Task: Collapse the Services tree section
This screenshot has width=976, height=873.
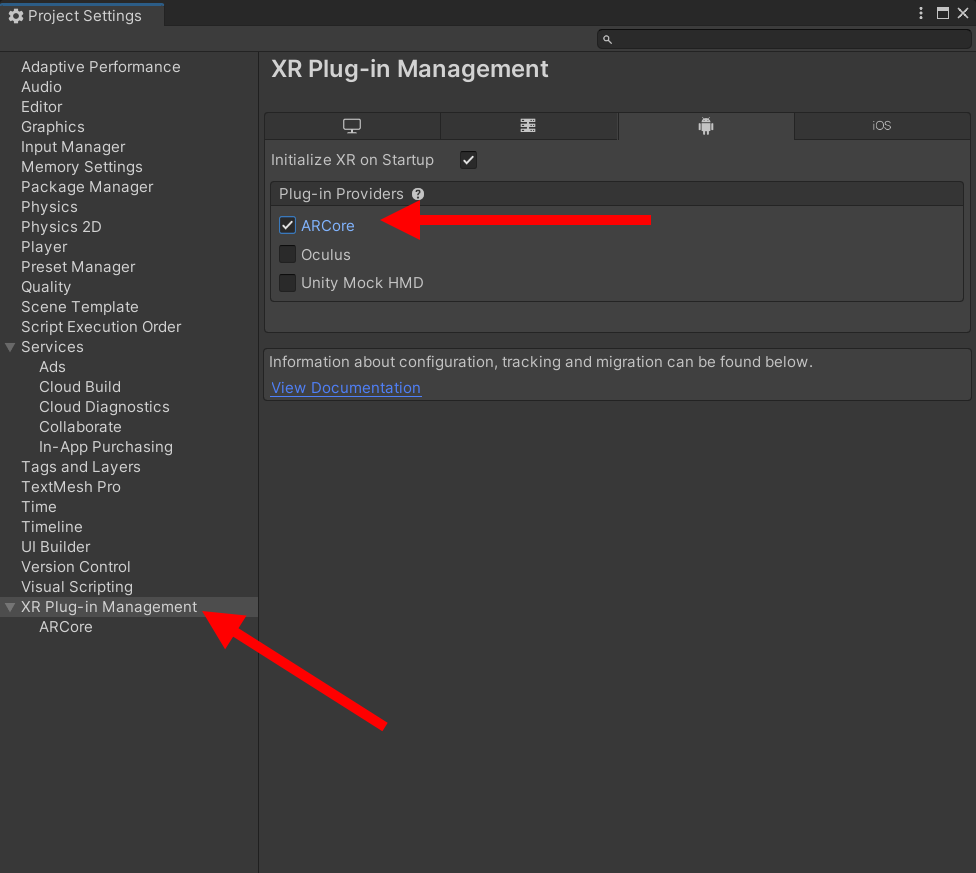Action: coord(10,347)
